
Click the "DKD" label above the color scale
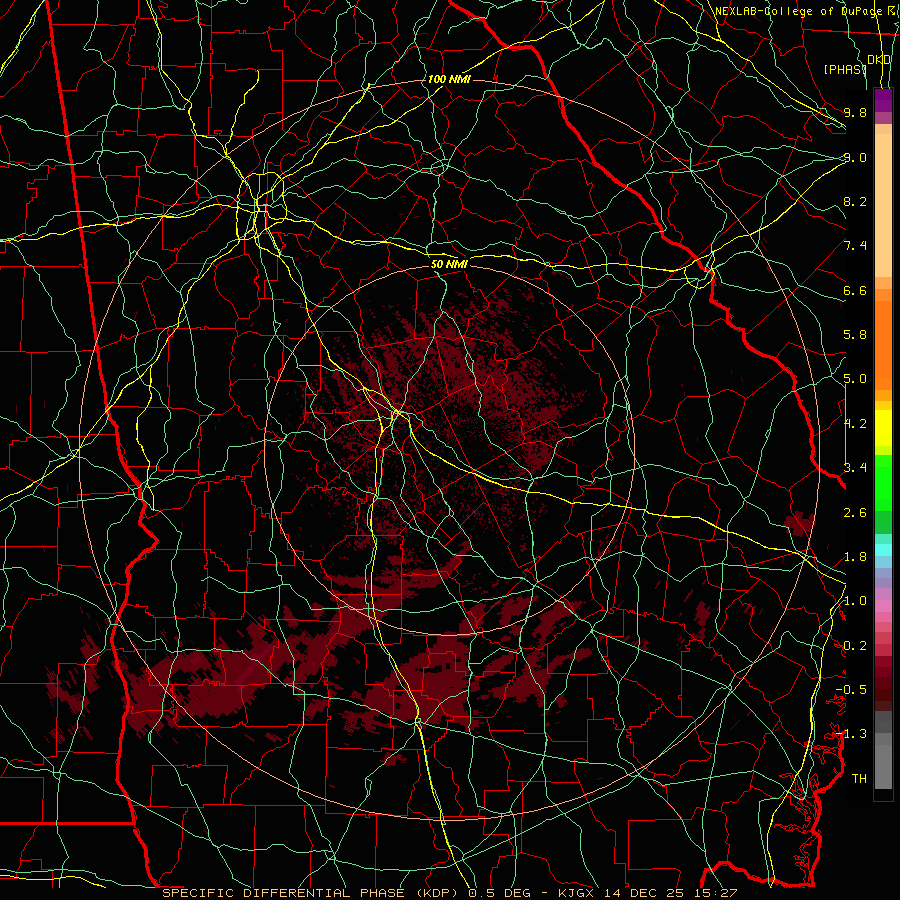pos(879,60)
